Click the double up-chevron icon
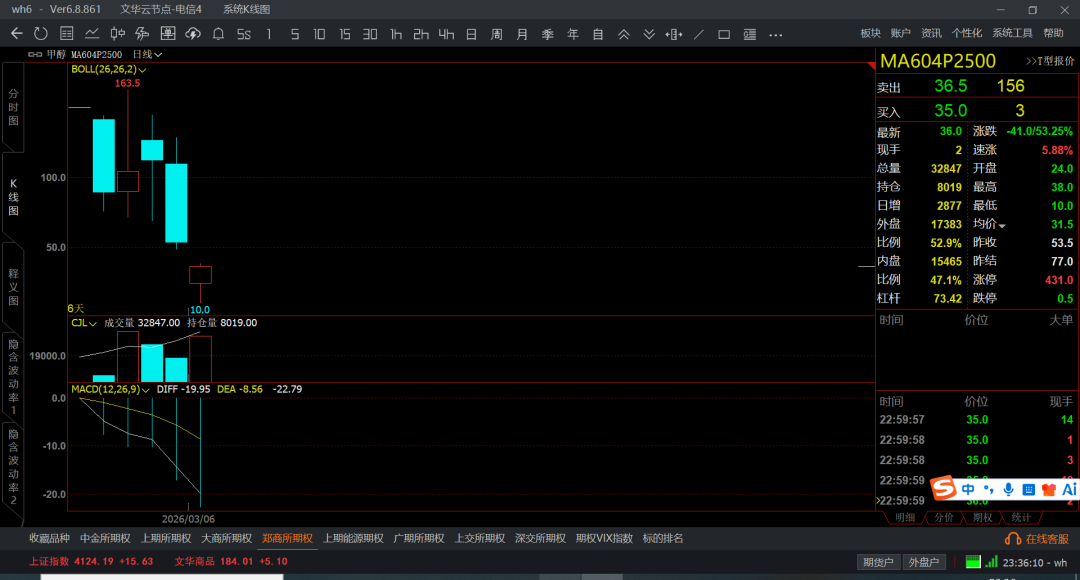1080x580 pixels. pos(623,34)
